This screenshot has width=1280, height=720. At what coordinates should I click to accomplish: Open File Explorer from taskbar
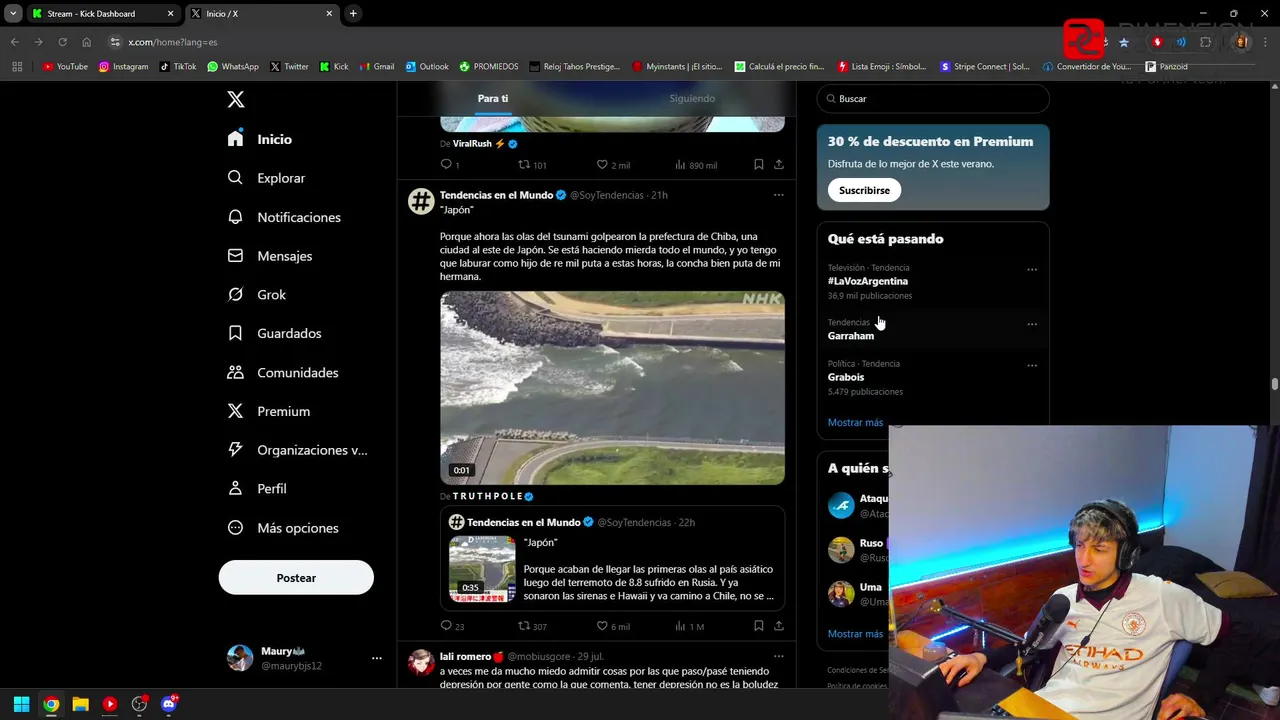tap(80, 704)
